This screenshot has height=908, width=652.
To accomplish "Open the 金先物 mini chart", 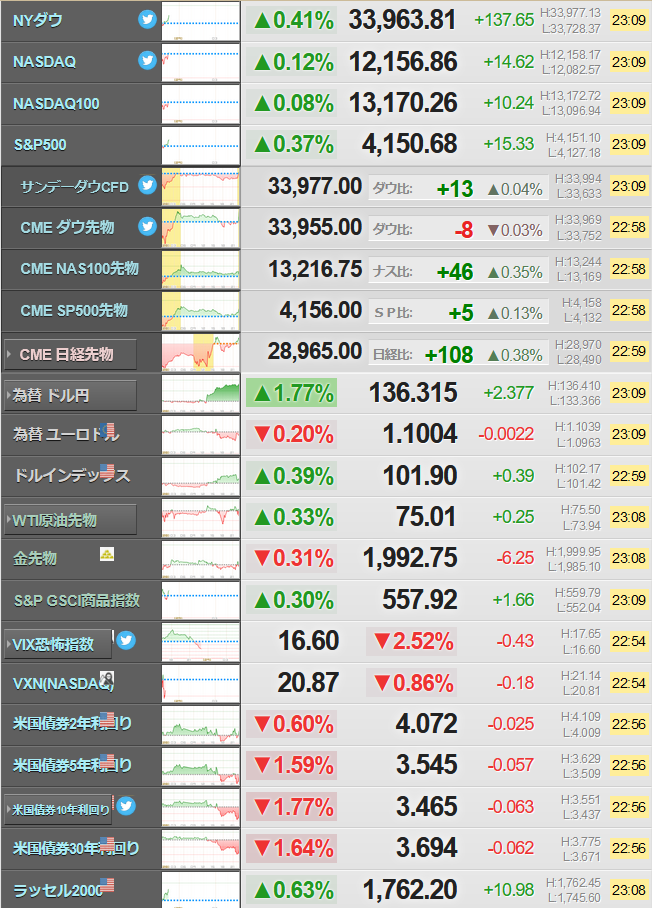I will pyautogui.click(x=200, y=559).
